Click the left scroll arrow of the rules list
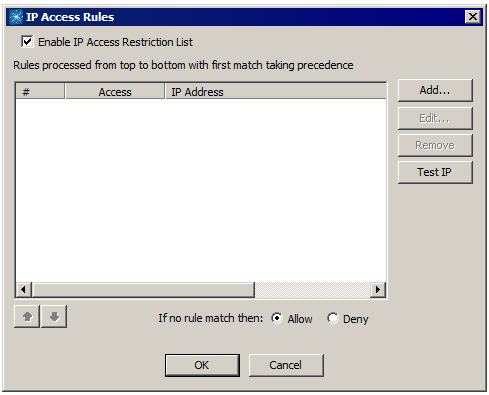The height and width of the screenshot is (395, 489). [23, 290]
